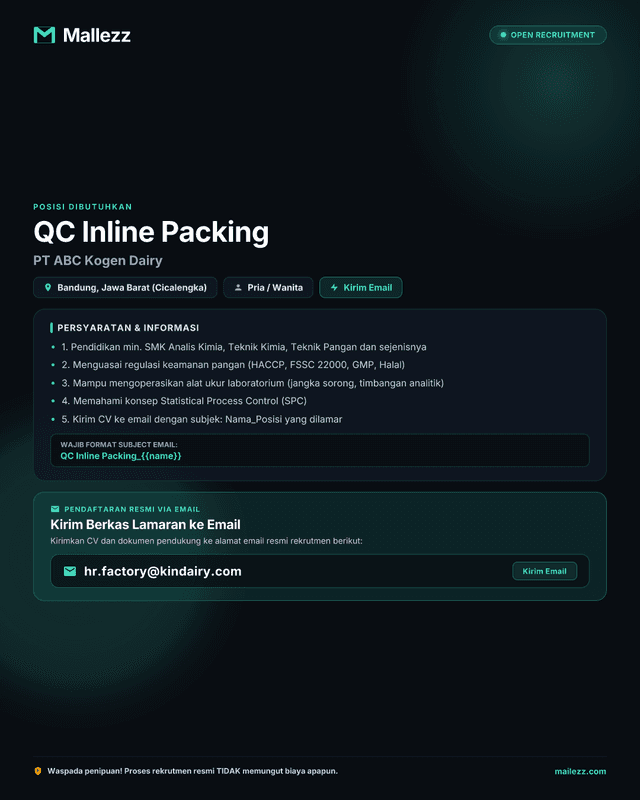Click the PT ABC Kogen Dairy company name
The width and height of the screenshot is (640, 800).
pos(98,260)
